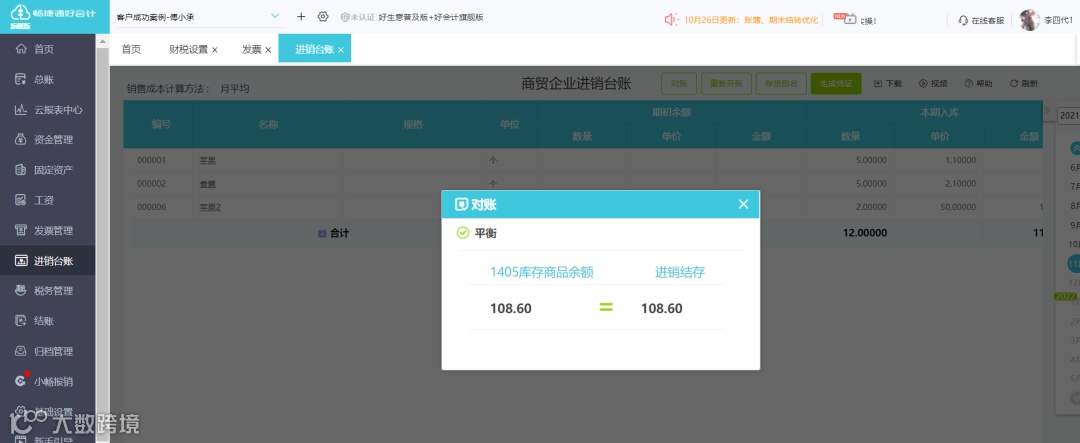Select month 7月 in period list

[1074, 187]
